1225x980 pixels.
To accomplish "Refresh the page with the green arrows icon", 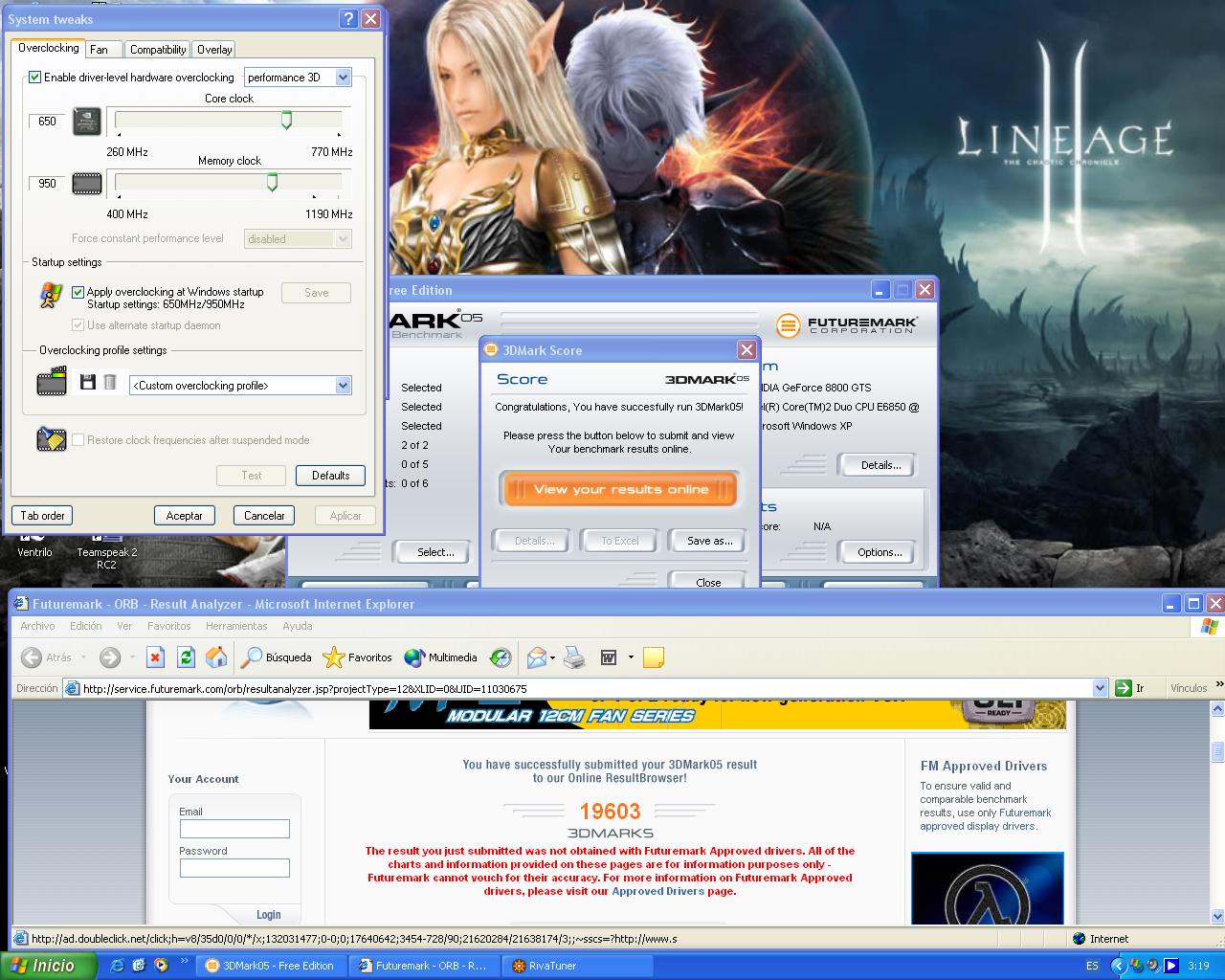I will [x=186, y=657].
